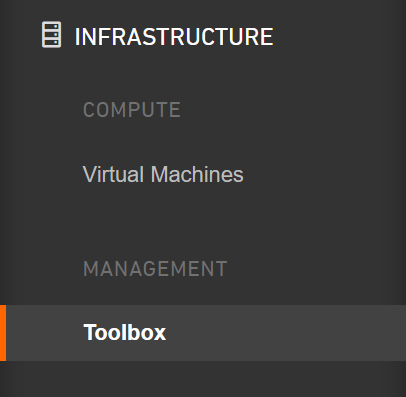
Task: Click the orange active marker beside Toolbox
Action: (x=3, y=333)
